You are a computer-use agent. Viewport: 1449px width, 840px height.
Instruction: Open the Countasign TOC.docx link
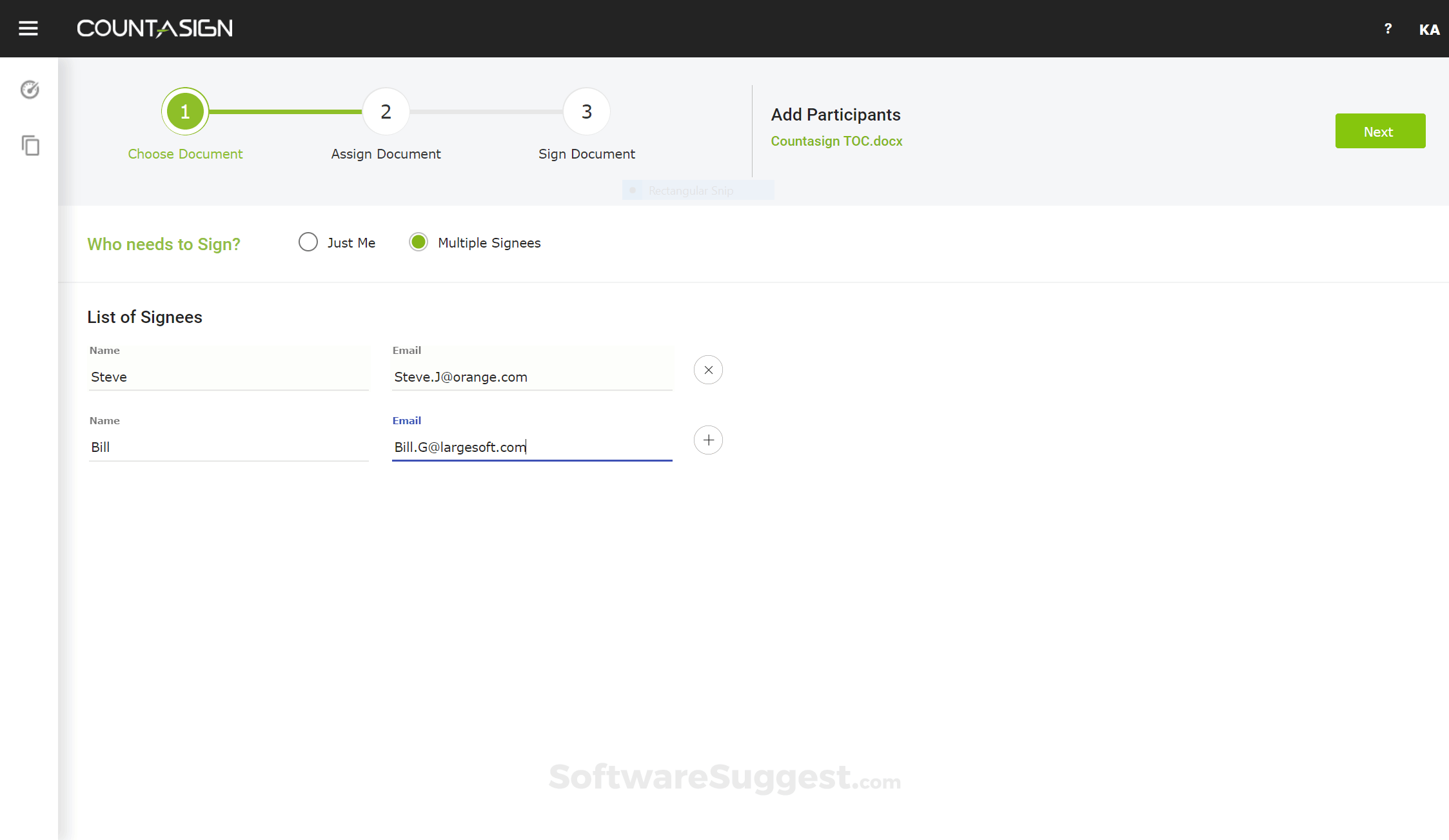point(836,141)
